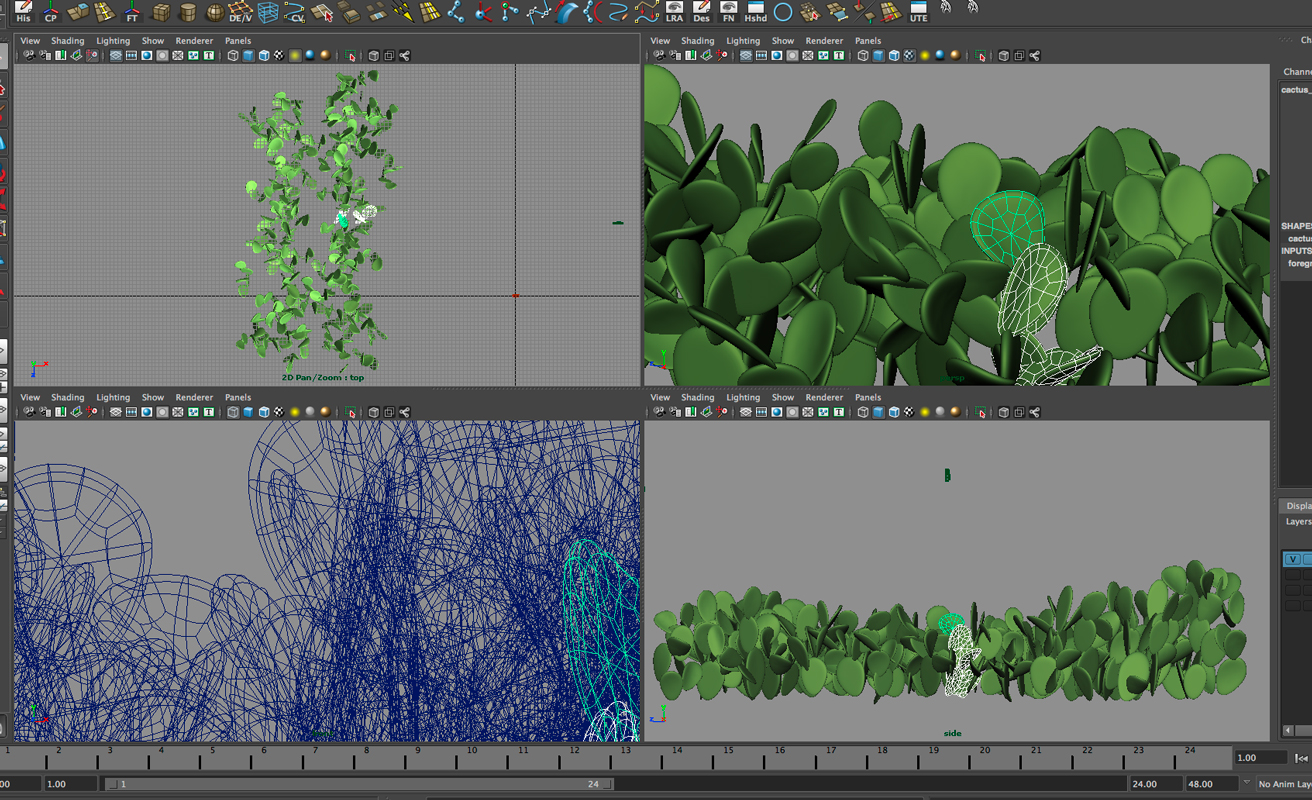The height and width of the screenshot is (800, 1312).
Task: Switch to the Display tab of layer editor
Action: pyautogui.click(x=1298, y=506)
